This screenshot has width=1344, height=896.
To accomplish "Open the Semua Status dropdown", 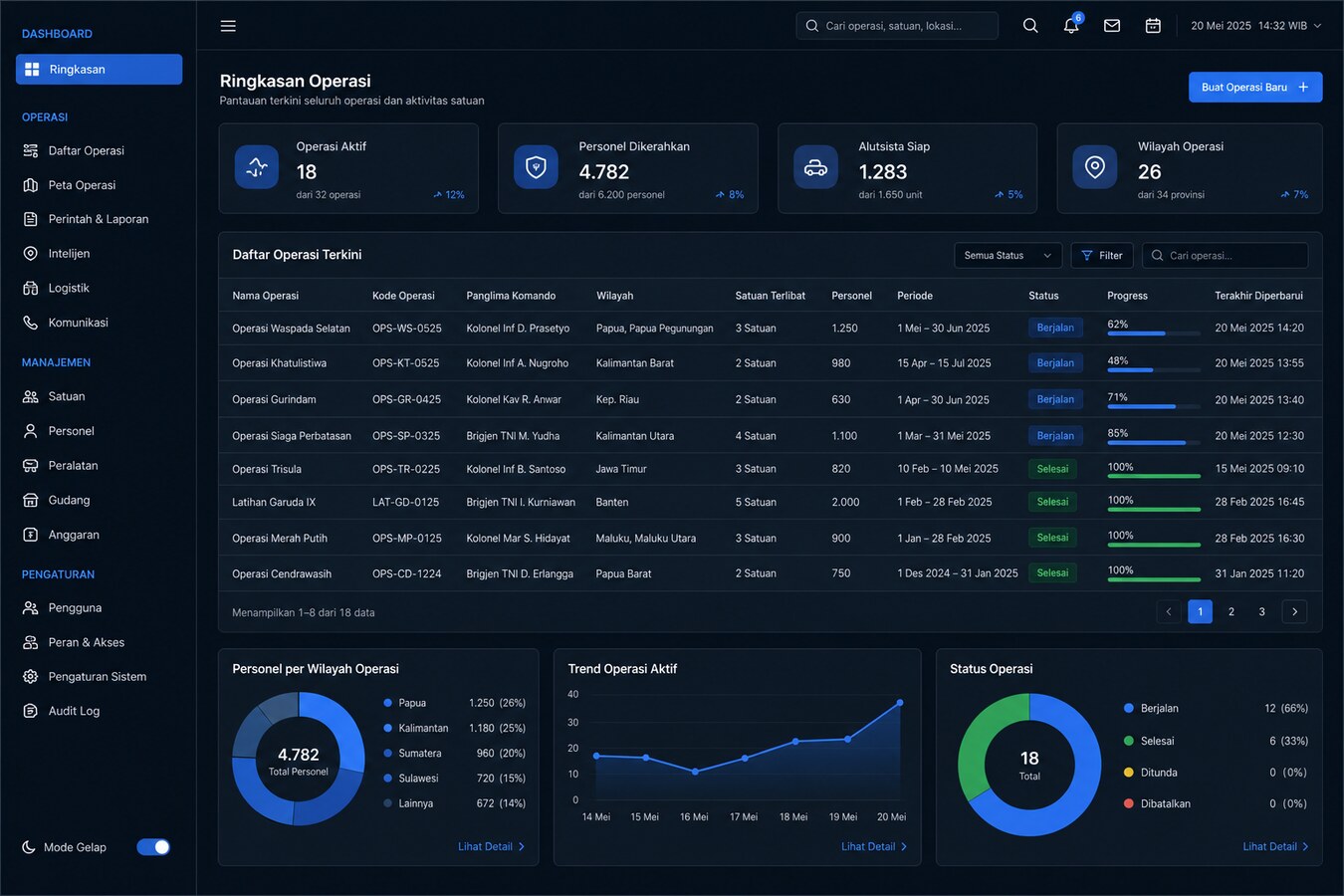I will coord(1008,256).
